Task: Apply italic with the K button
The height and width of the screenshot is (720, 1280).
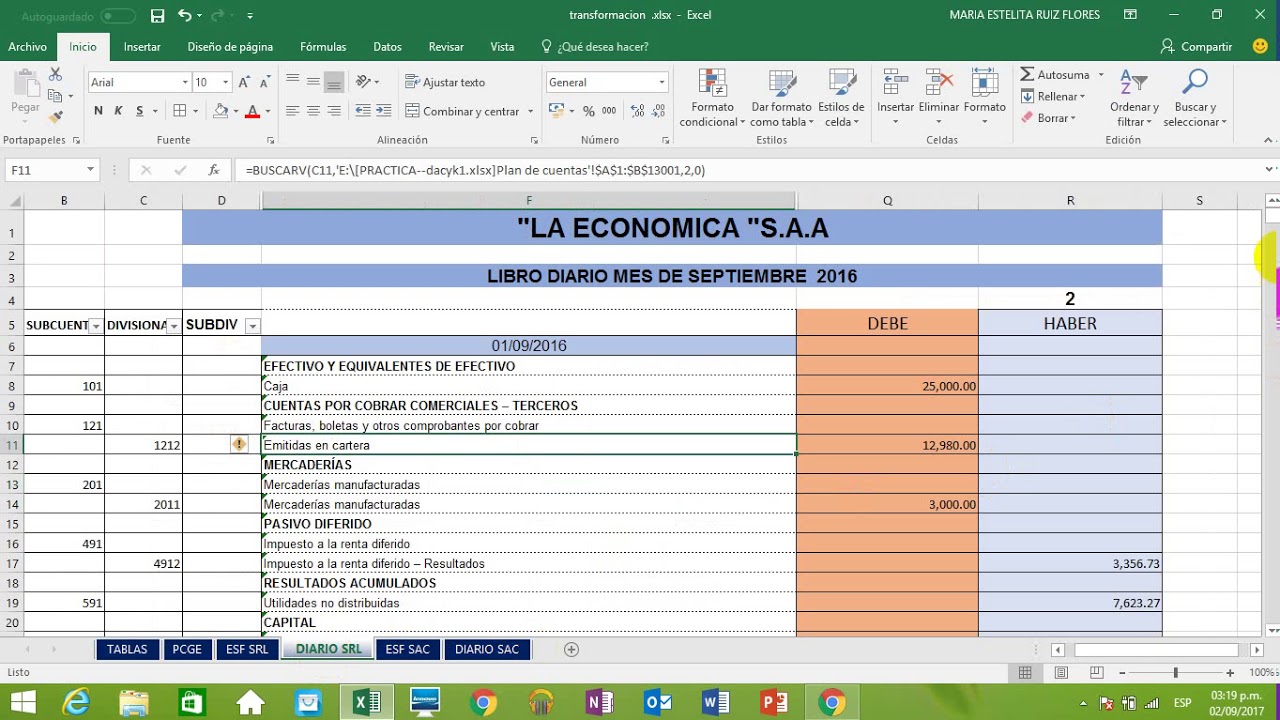Action: [x=118, y=111]
